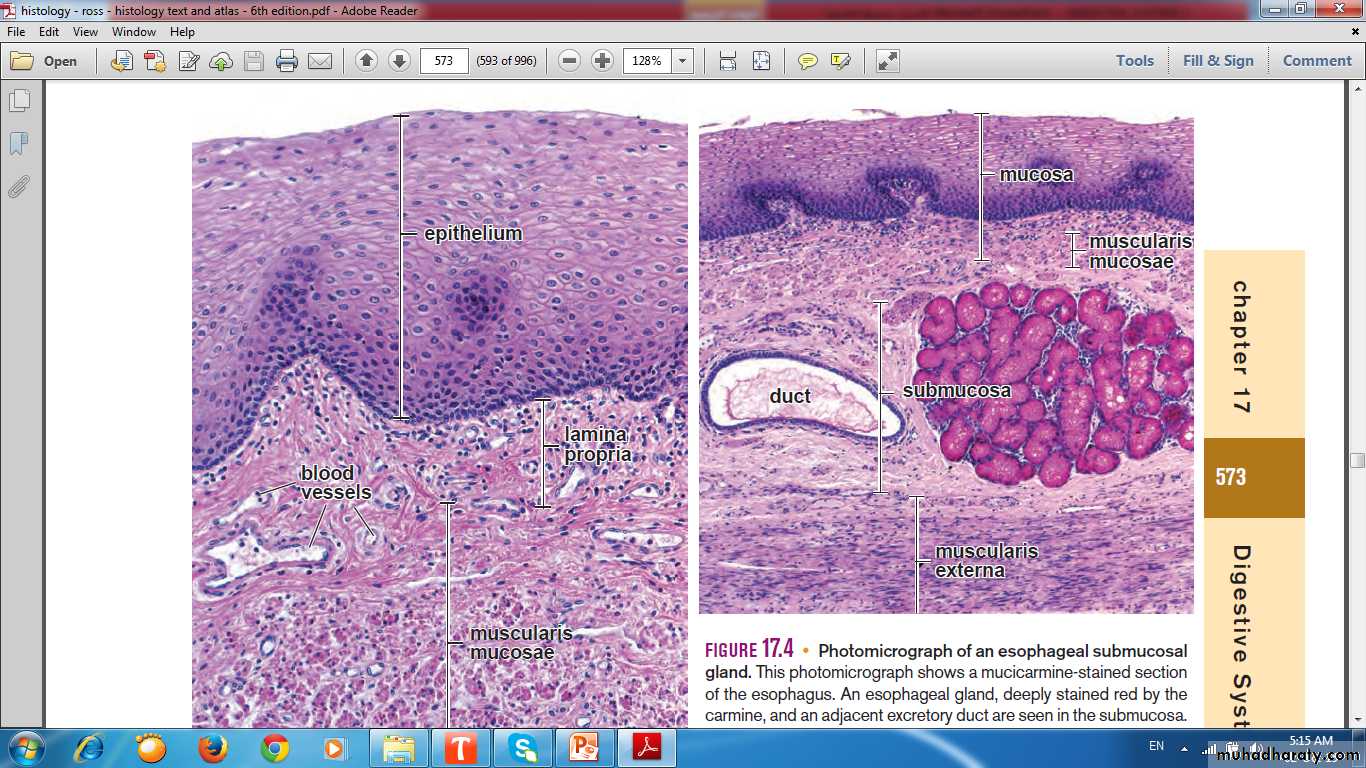Toggle the bookmarks panel in sidebar
Screen dimensions: 1366x768
click(19, 144)
